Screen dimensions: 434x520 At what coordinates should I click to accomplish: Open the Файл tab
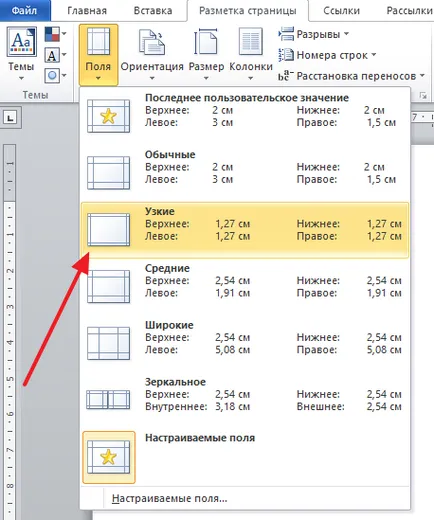24,11
